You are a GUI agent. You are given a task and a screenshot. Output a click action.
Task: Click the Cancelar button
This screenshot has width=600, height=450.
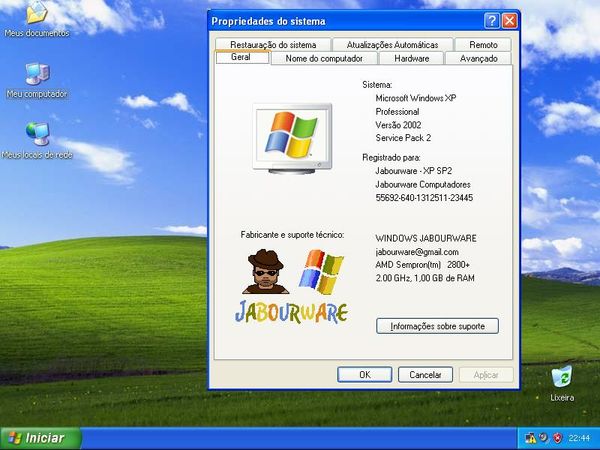click(x=425, y=375)
